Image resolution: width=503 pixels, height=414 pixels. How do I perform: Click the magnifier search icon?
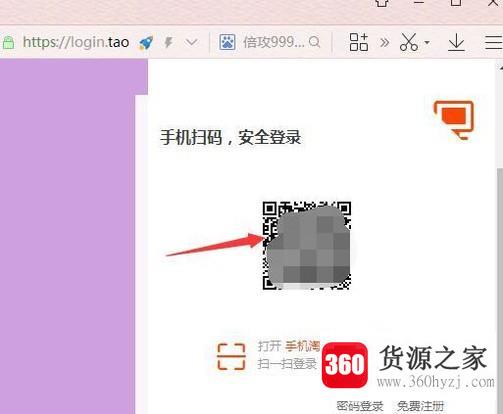314,42
